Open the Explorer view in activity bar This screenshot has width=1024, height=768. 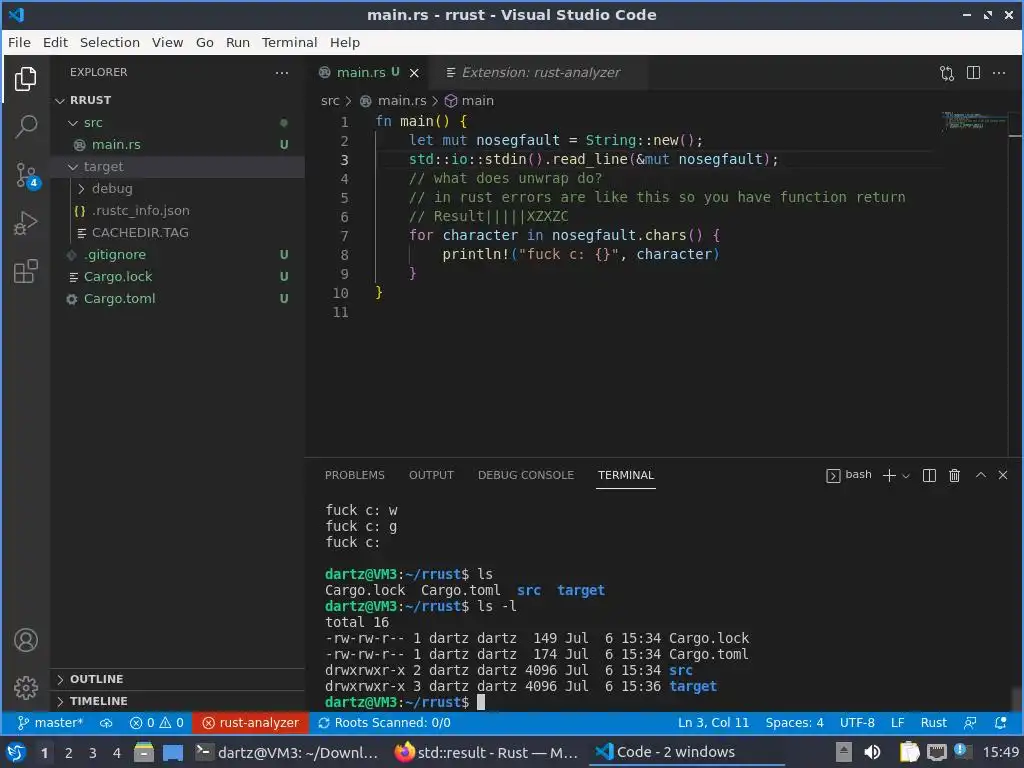25,79
